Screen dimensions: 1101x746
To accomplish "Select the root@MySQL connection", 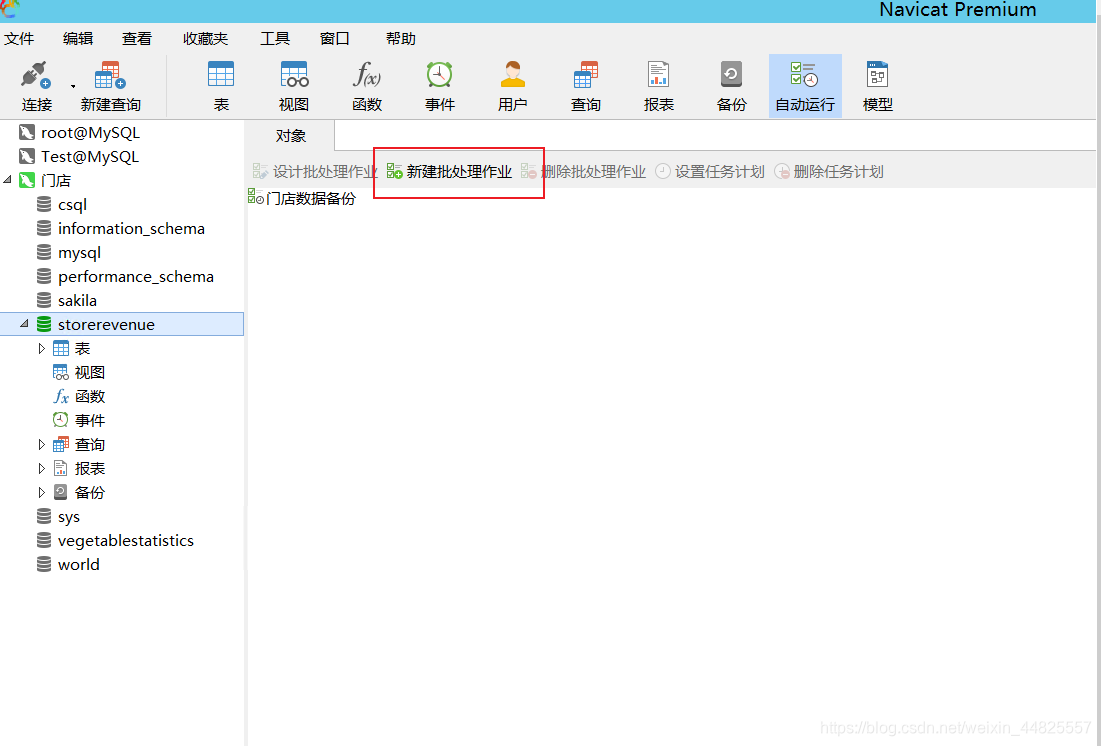I will [x=90, y=133].
